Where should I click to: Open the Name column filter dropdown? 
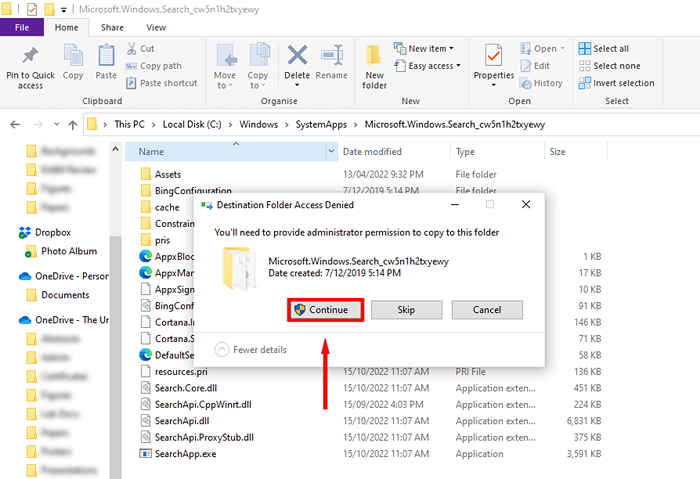coord(331,151)
